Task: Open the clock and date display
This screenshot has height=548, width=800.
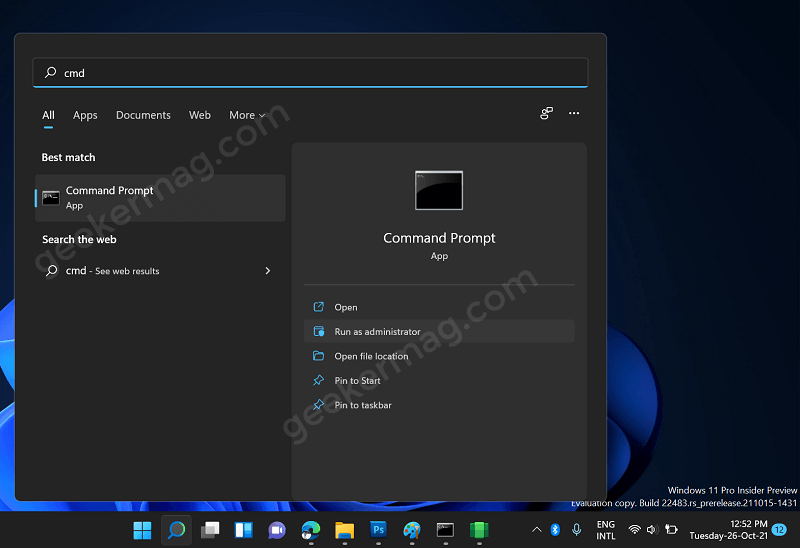Action: pos(729,530)
